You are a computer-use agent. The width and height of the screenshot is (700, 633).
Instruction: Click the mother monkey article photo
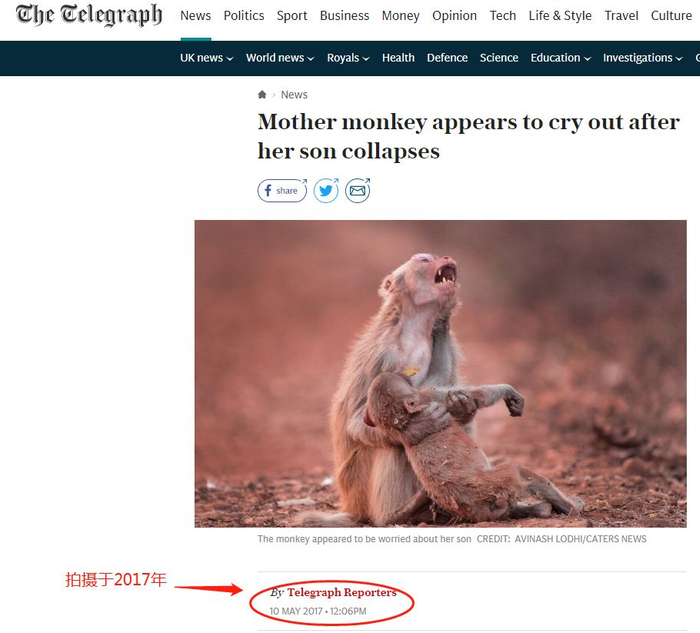coord(440,374)
